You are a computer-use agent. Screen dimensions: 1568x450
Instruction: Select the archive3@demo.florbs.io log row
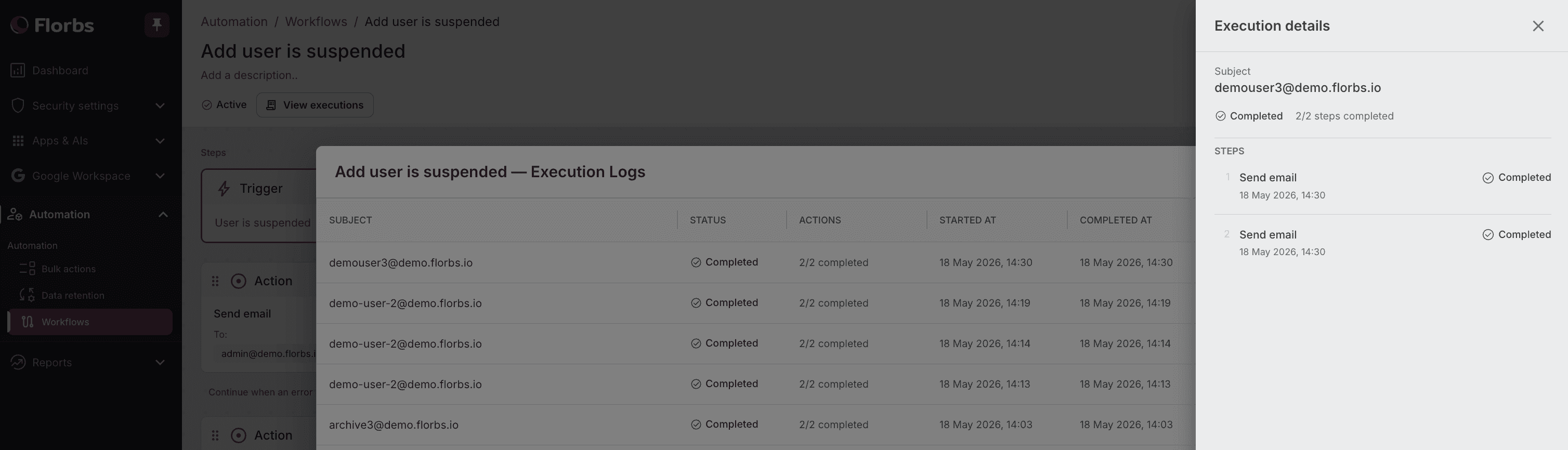755,425
